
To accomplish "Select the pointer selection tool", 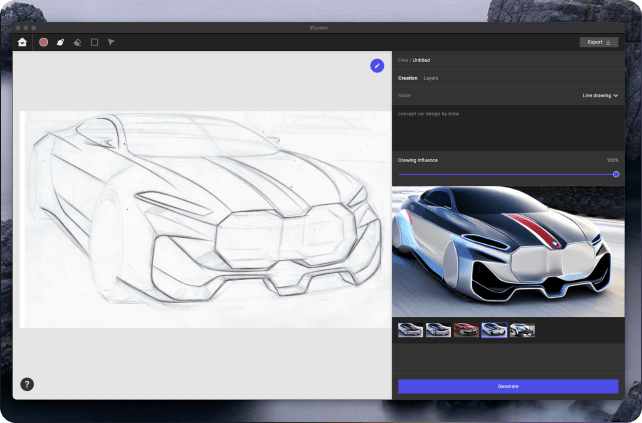I will tap(111, 42).
